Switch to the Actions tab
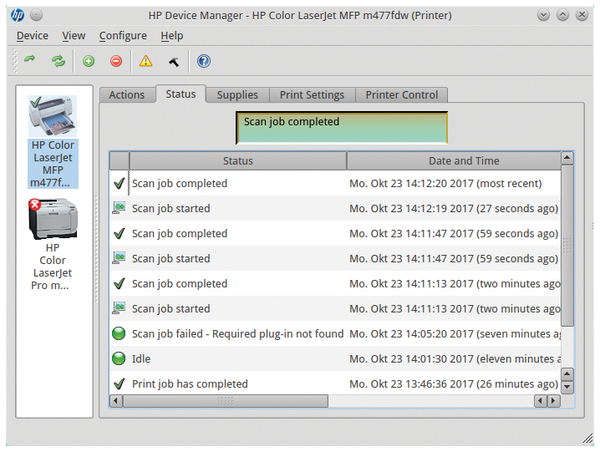The image size is (600, 452). [127, 95]
